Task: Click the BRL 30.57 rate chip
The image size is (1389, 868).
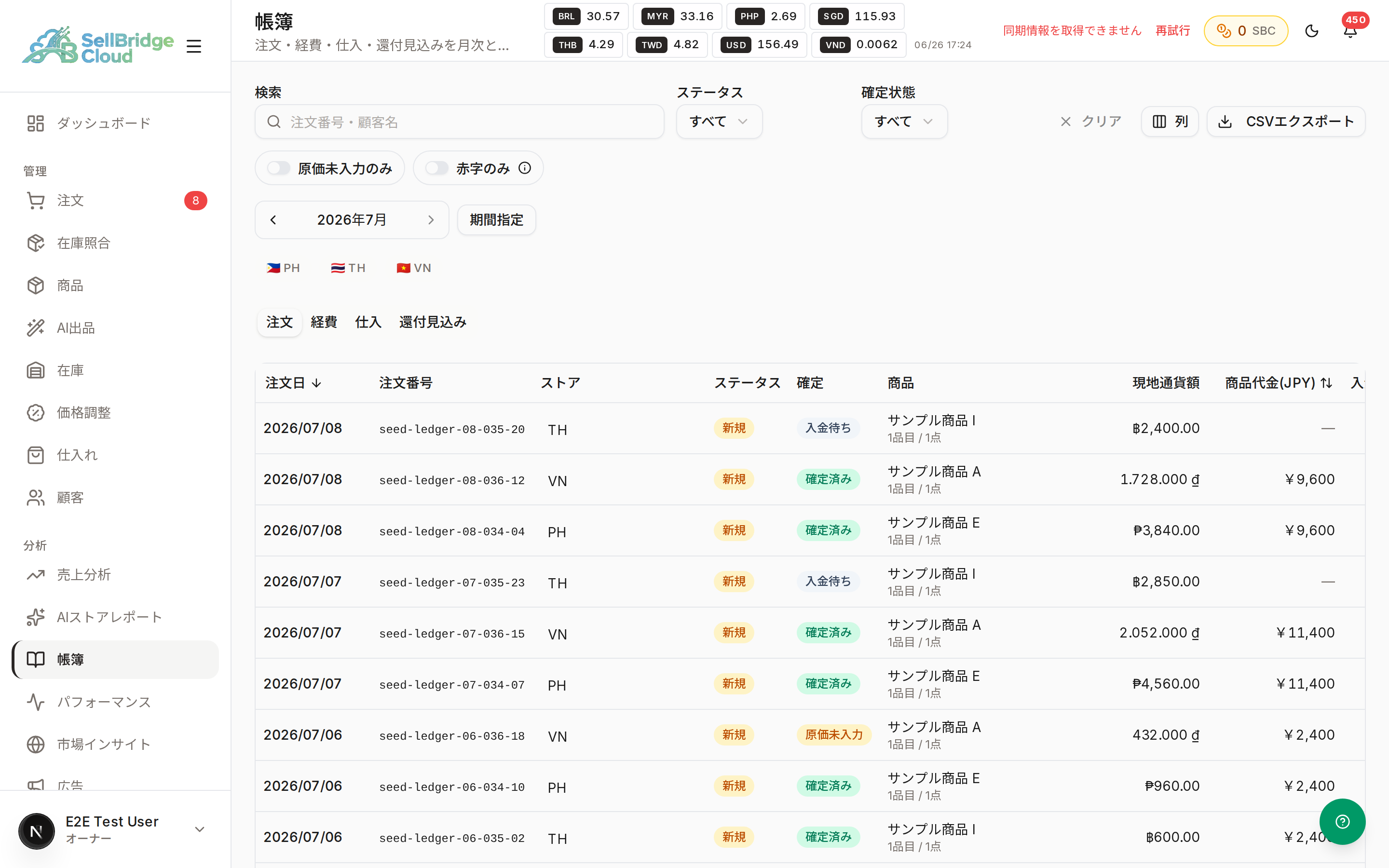Action: point(586,16)
